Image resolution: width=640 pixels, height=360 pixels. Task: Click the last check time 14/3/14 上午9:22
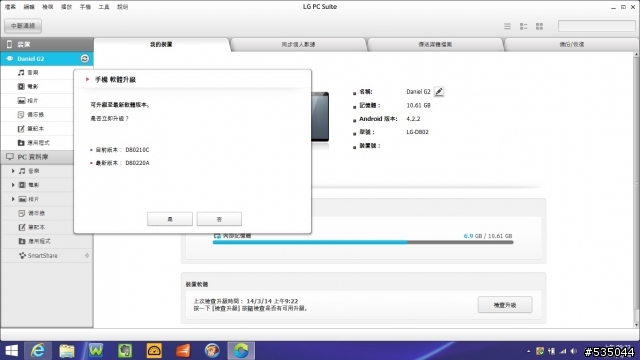tap(272, 301)
